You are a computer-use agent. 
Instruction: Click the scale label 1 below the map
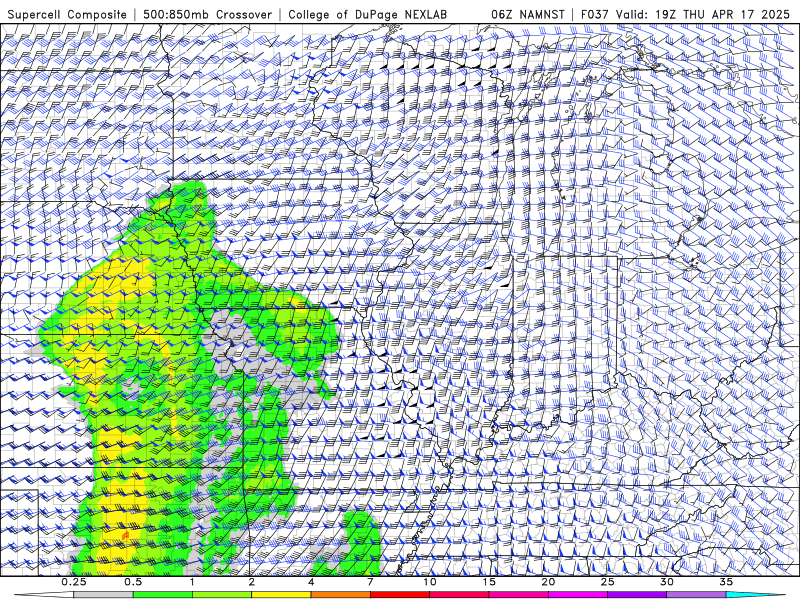pos(192,582)
